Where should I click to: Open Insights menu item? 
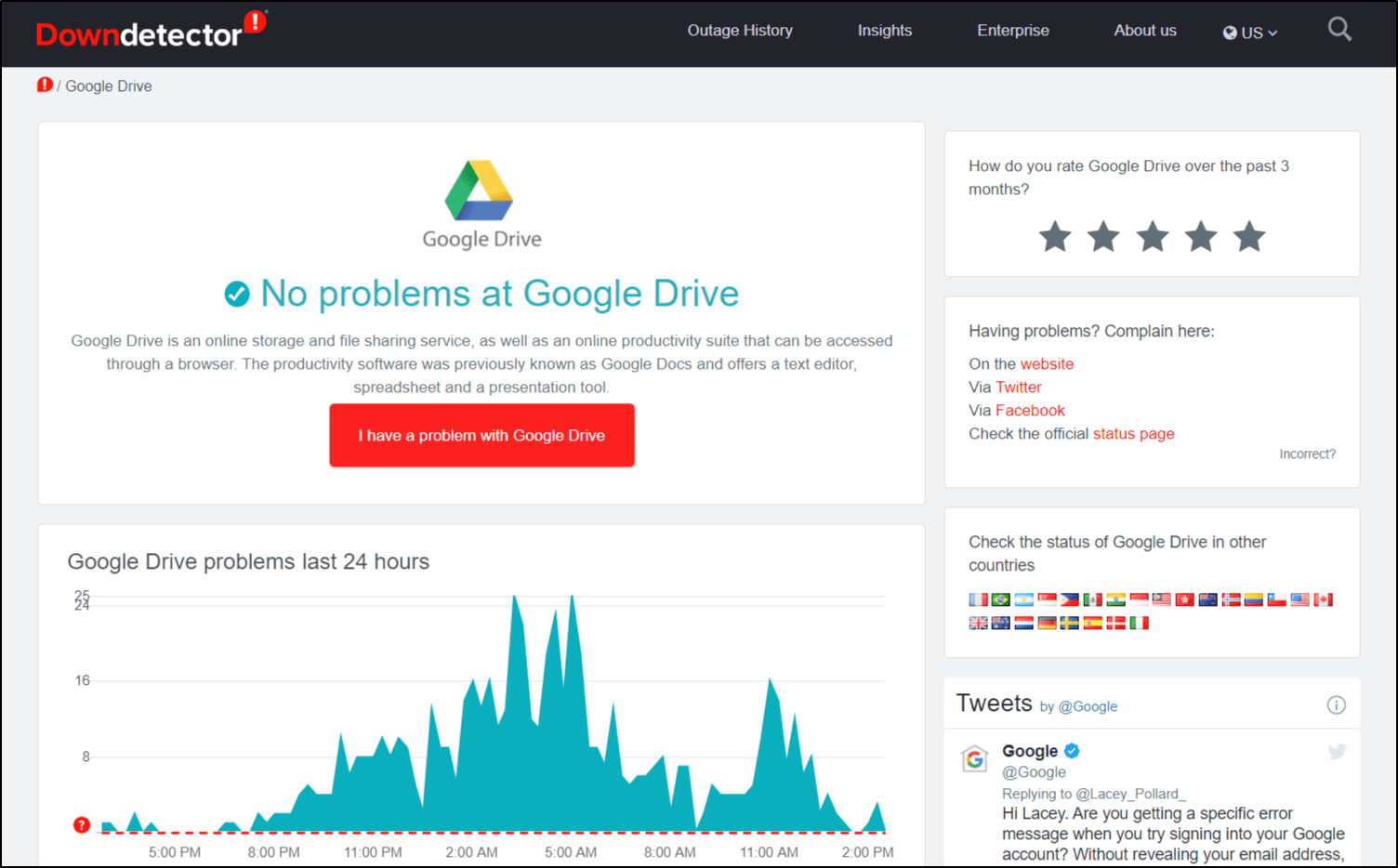885,31
